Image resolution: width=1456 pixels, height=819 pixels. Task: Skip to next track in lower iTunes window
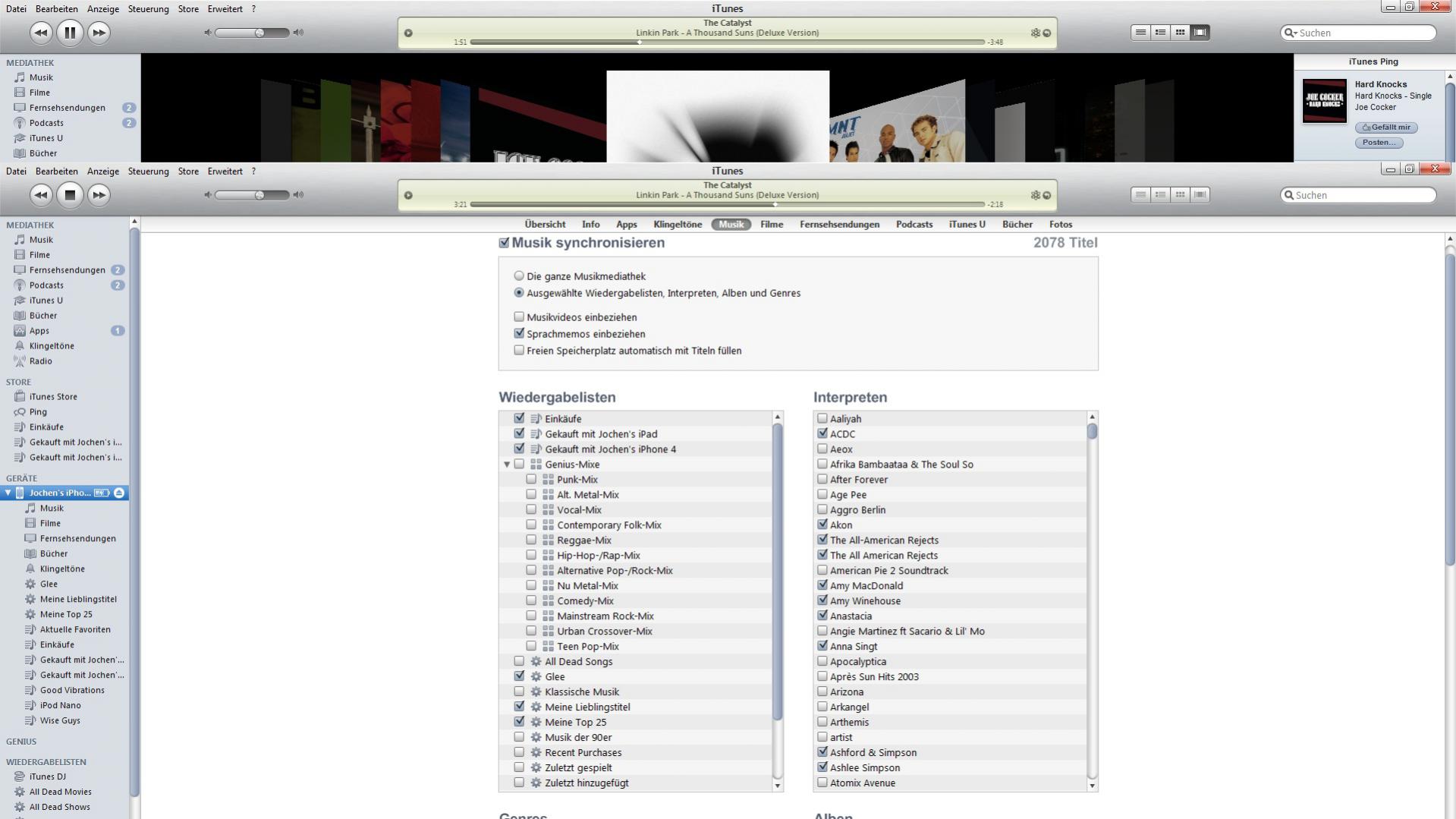click(99, 195)
